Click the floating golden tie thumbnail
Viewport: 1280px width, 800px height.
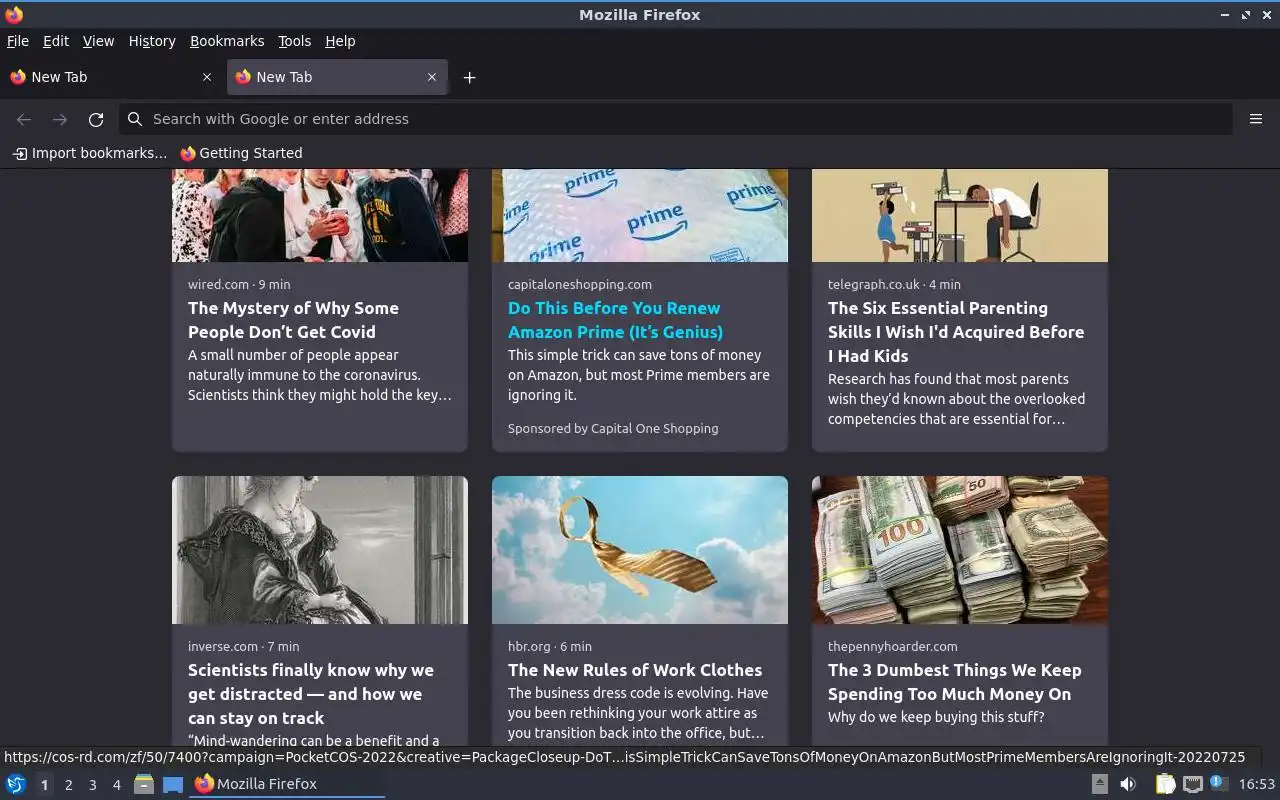(x=640, y=550)
